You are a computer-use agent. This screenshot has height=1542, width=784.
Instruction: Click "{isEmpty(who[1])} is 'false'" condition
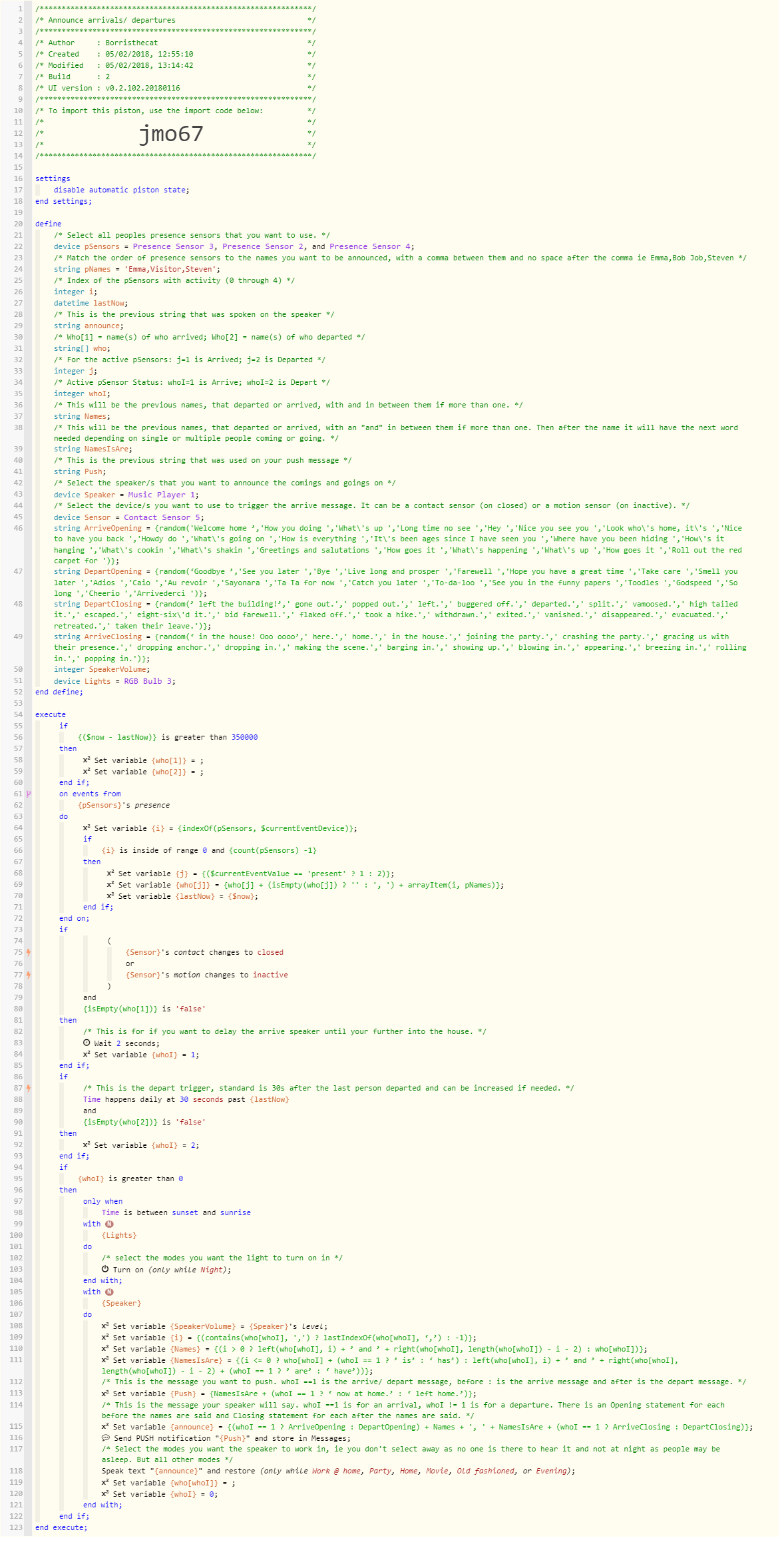pyautogui.click(x=144, y=1009)
